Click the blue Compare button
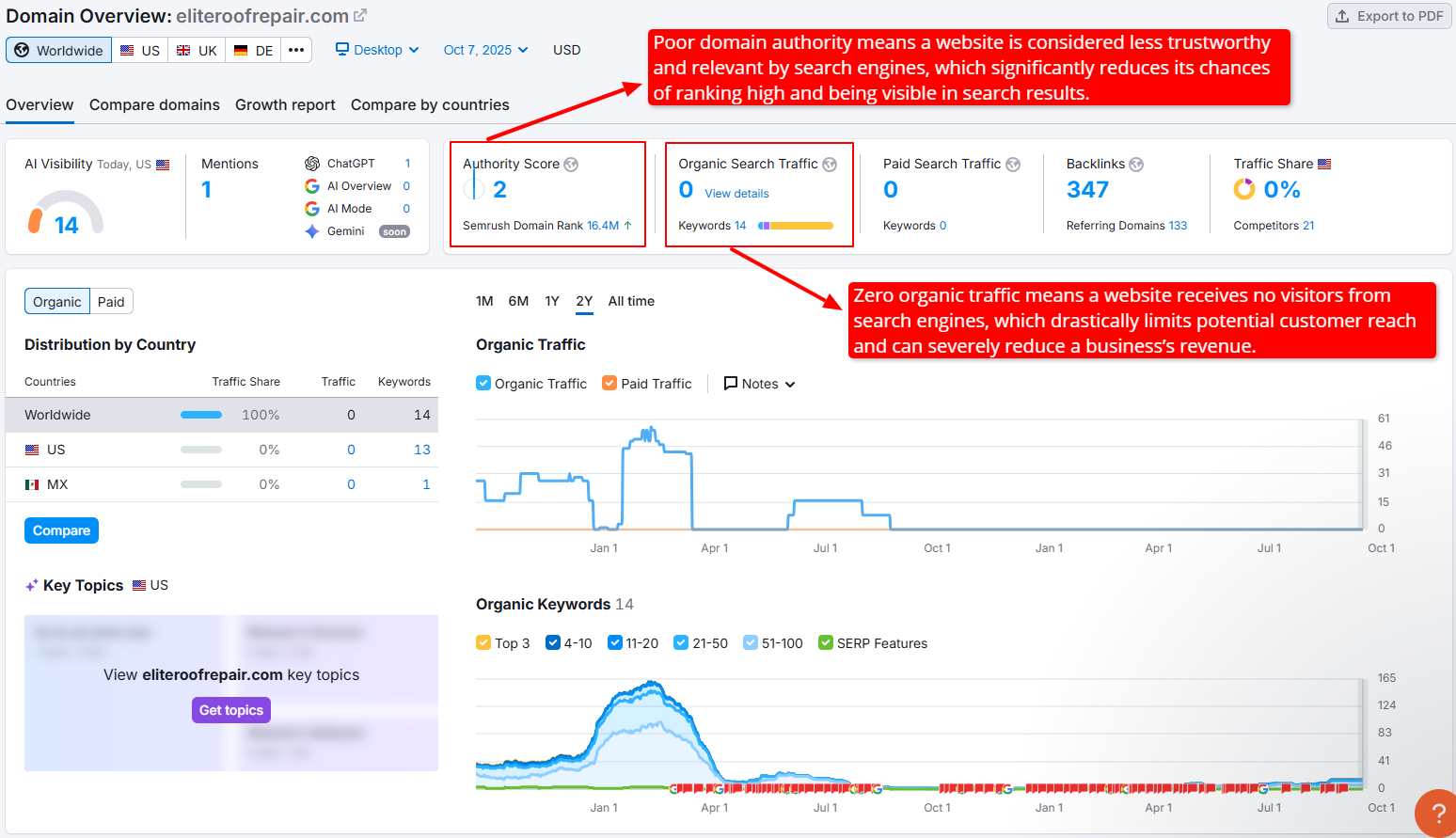 pos(61,530)
